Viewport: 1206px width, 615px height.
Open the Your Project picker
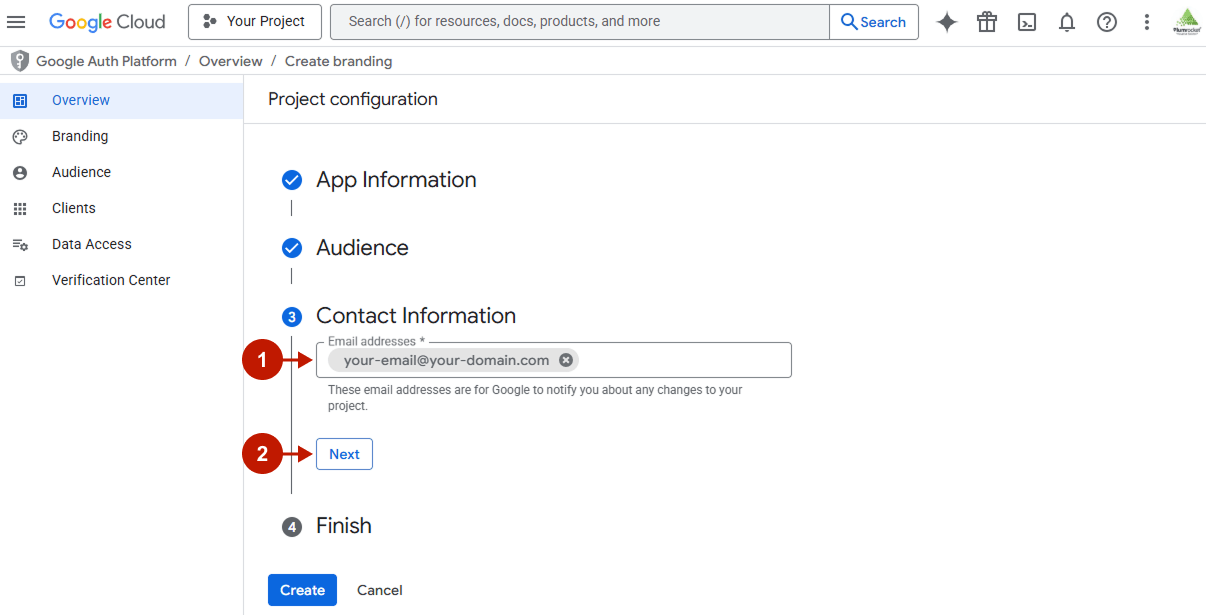[254, 21]
